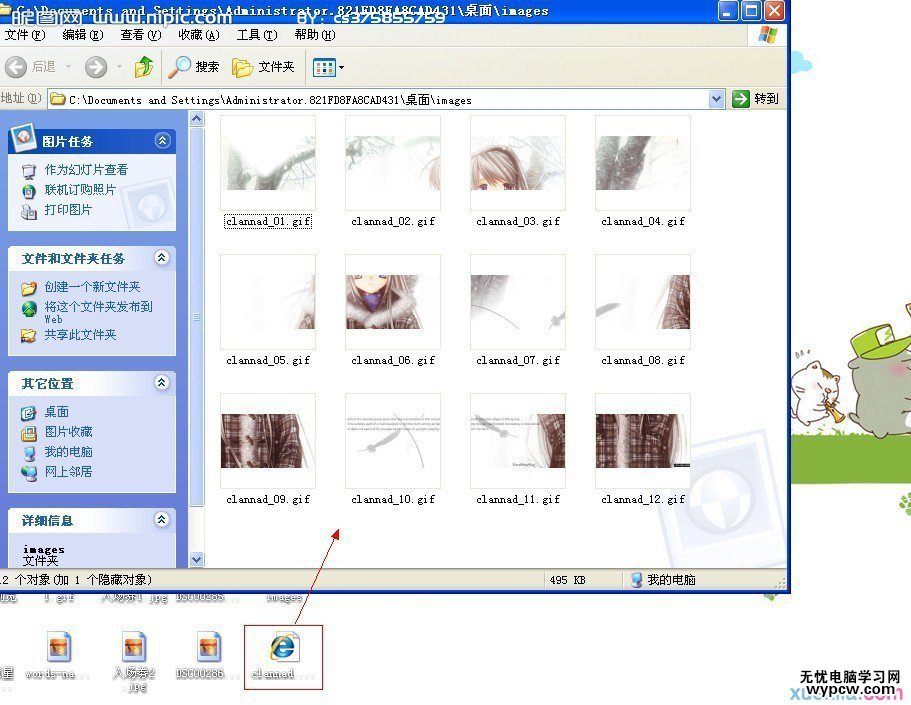This screenshot has height=705, width=911.
Task: Click Publish this folder to the Web
Action: 98,312
